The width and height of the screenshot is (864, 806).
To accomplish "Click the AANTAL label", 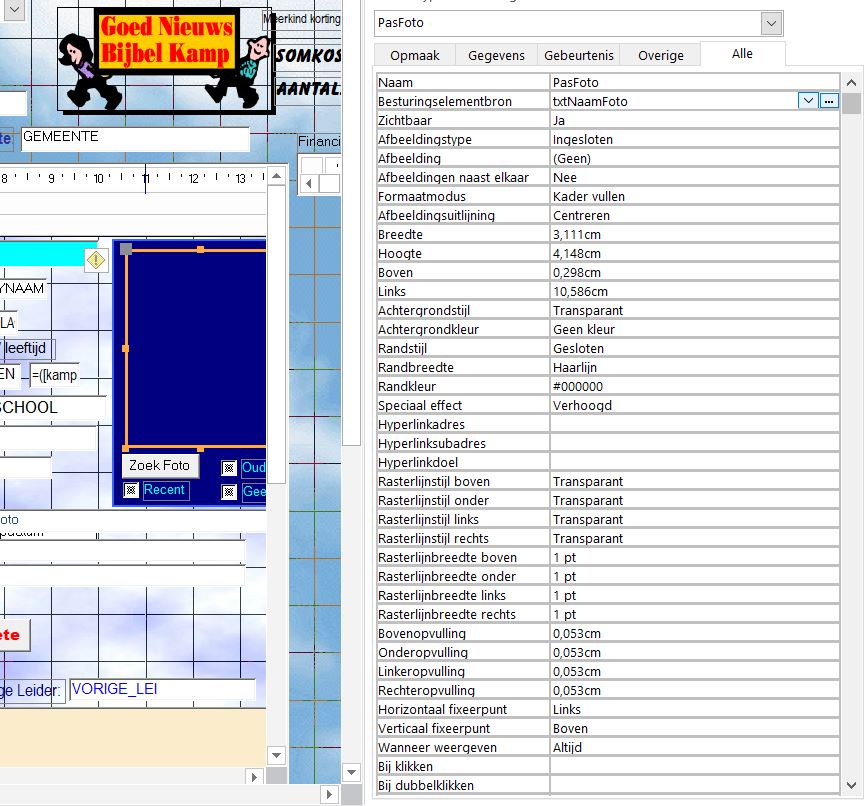I will tap(309, 88).
